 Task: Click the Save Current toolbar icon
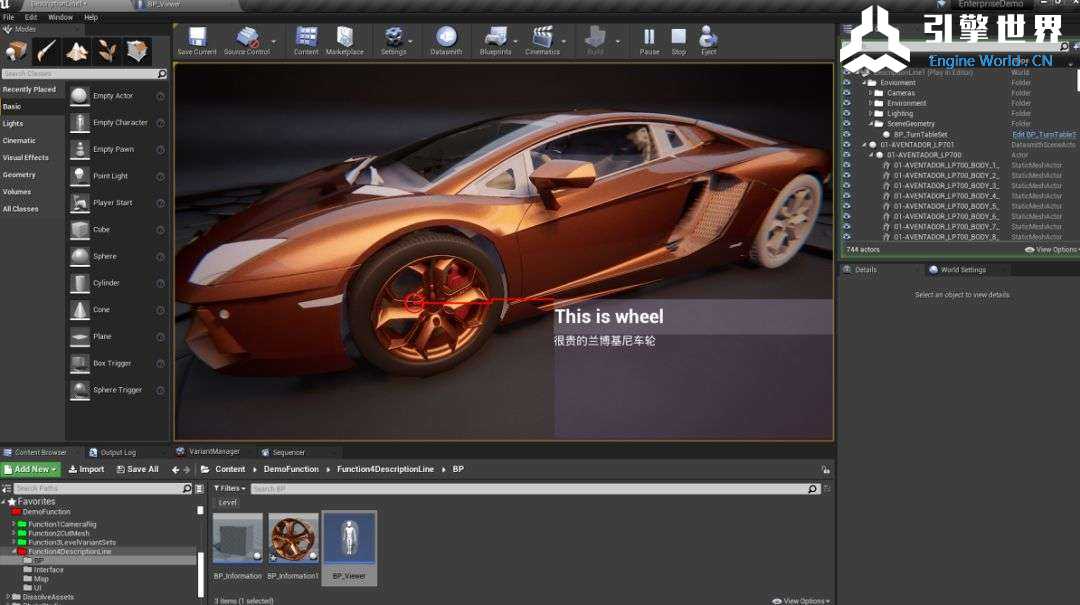click(x=197, y=37)
